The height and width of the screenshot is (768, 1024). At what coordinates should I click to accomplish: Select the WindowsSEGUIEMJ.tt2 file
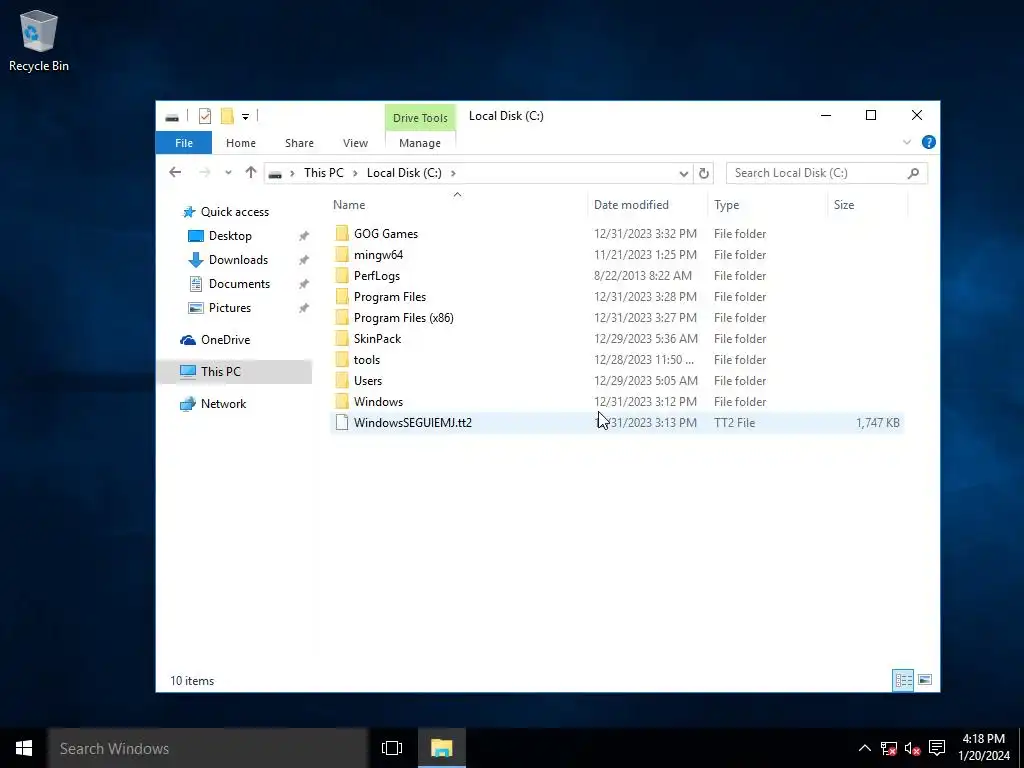[616, 423]
